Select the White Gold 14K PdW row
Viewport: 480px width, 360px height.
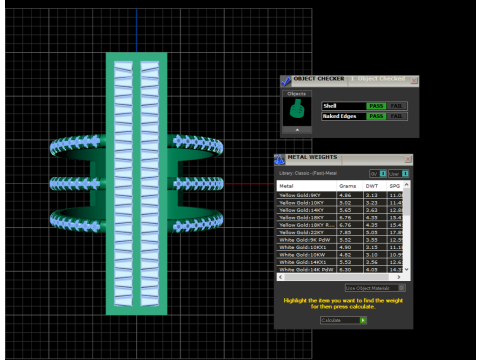(x=340, y=269)
